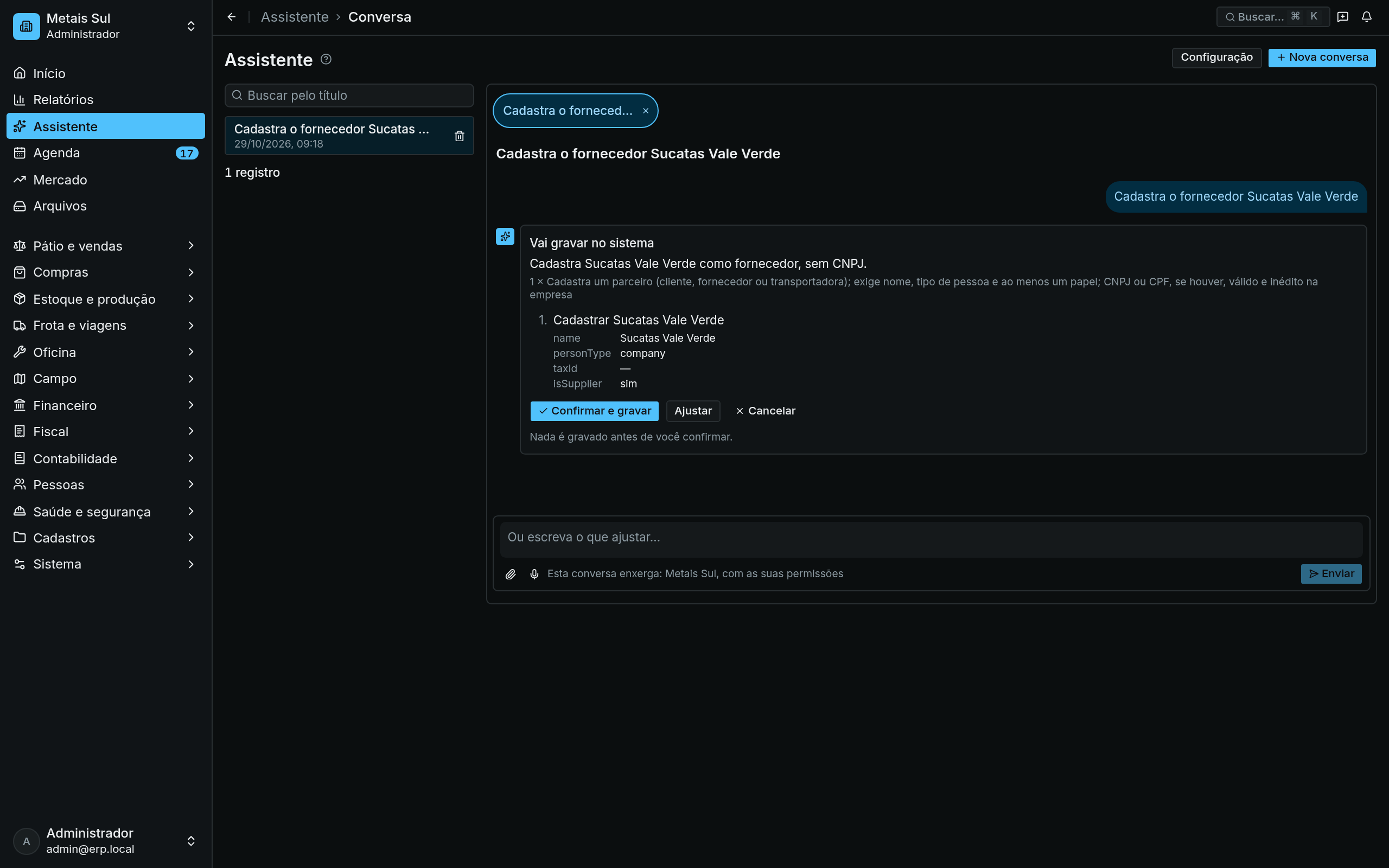Go back using the left arrow icon
Image resolution: width=1389 pixels, height=868 pixels.
231,17
